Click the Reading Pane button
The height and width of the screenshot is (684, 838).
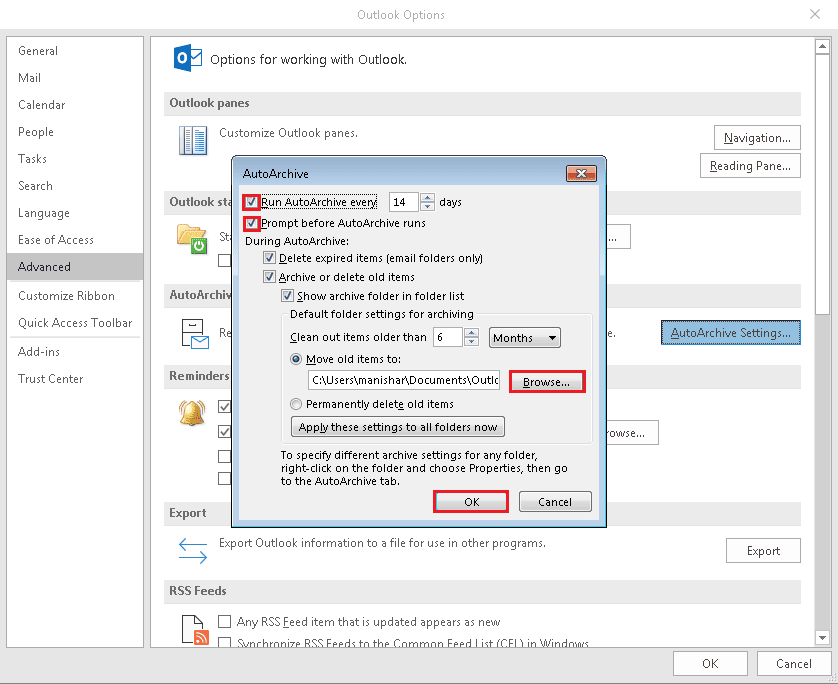tap(750, 166)
